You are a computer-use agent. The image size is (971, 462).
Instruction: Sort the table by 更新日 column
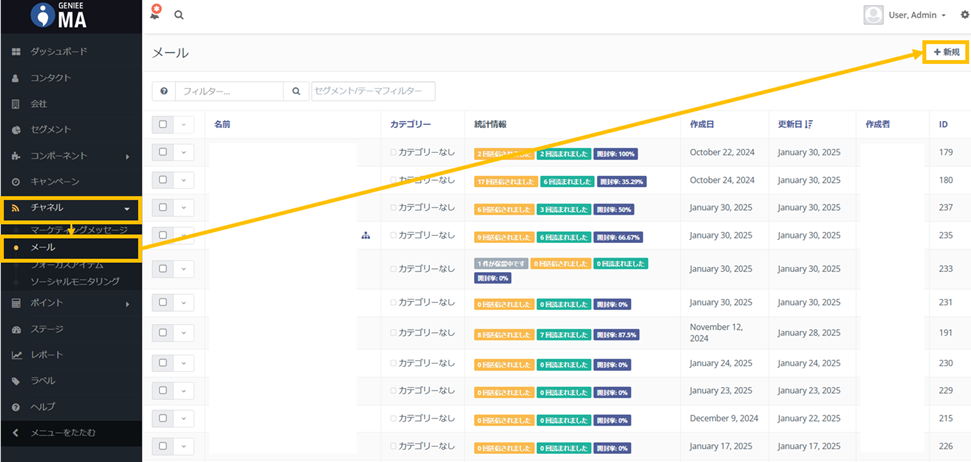[x=796, y=124]
